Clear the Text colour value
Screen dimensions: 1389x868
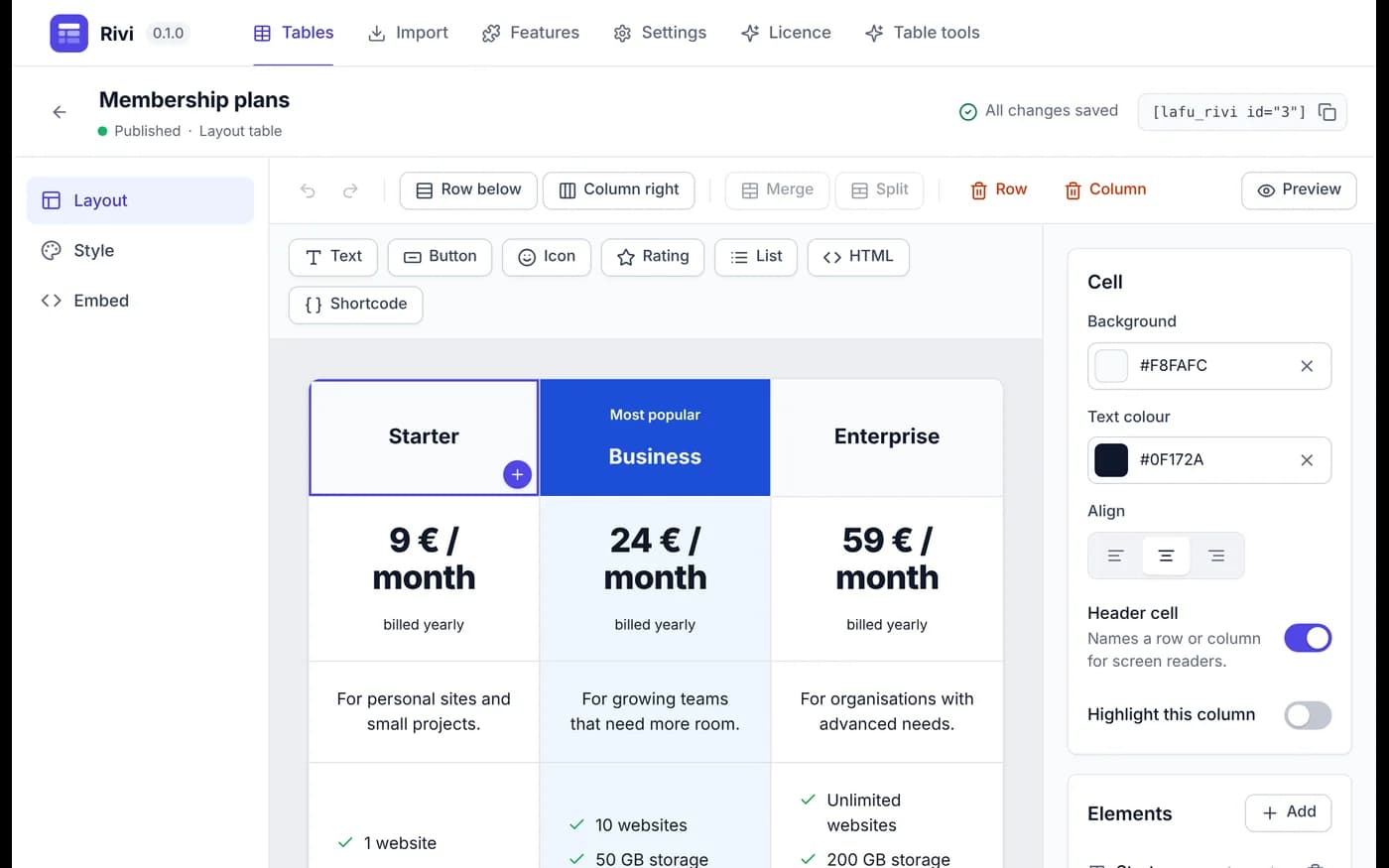(x=1307, y=460)
